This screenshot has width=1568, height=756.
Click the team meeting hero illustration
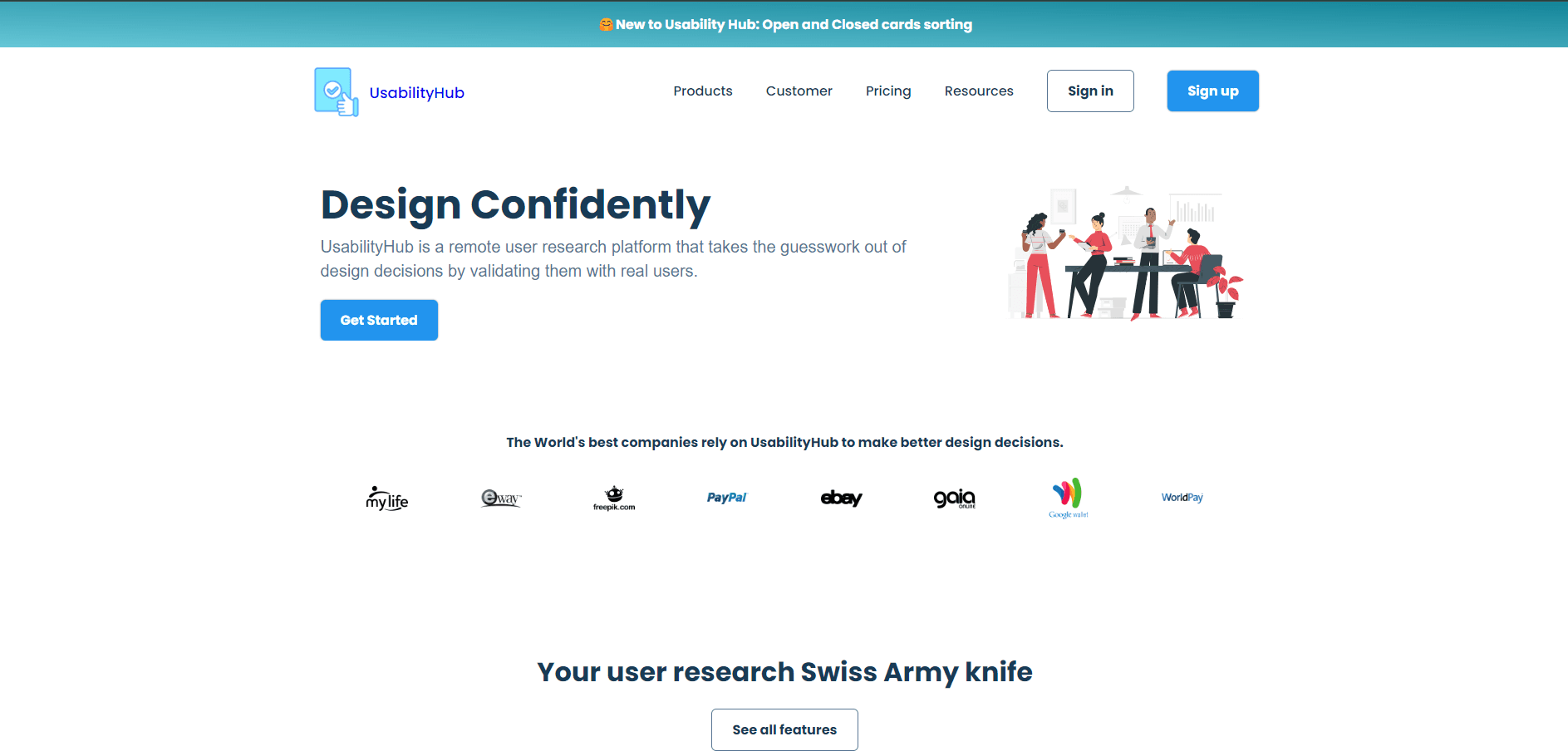[1126, 253]
